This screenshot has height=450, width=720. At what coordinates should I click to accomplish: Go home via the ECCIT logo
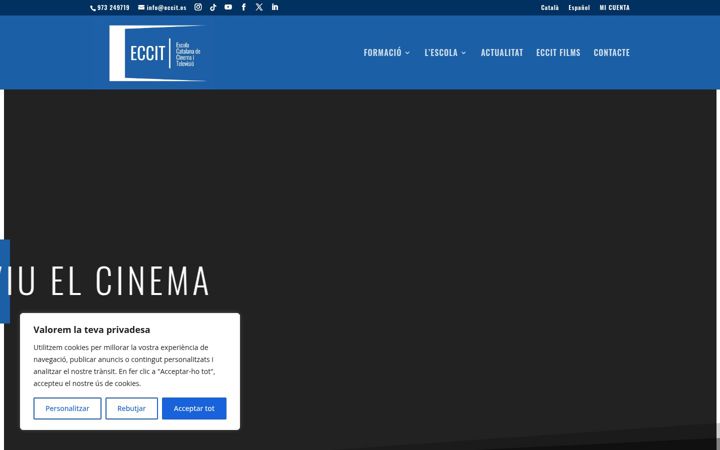tap(158, 53)
